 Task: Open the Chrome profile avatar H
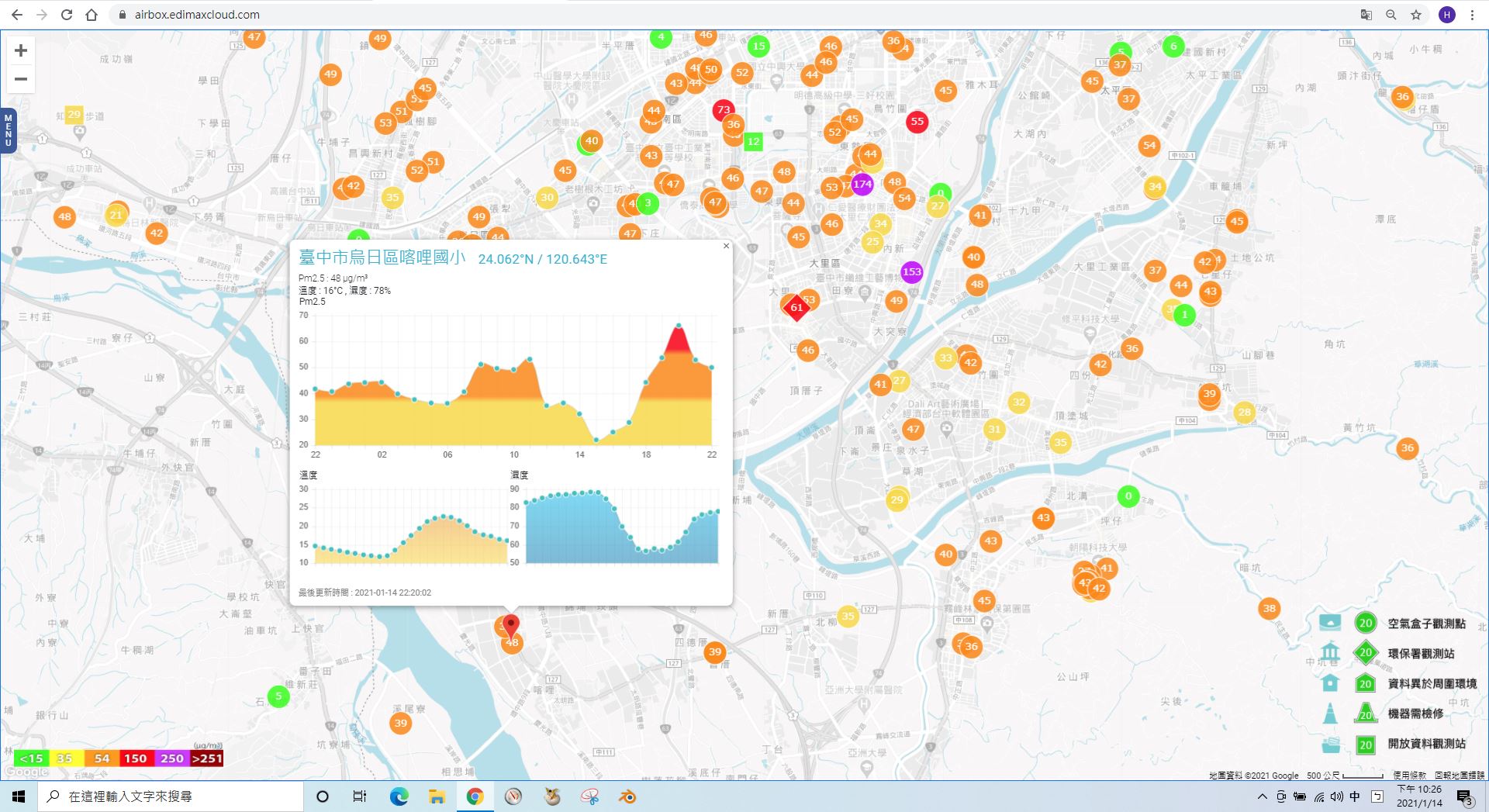[1447, 15]
